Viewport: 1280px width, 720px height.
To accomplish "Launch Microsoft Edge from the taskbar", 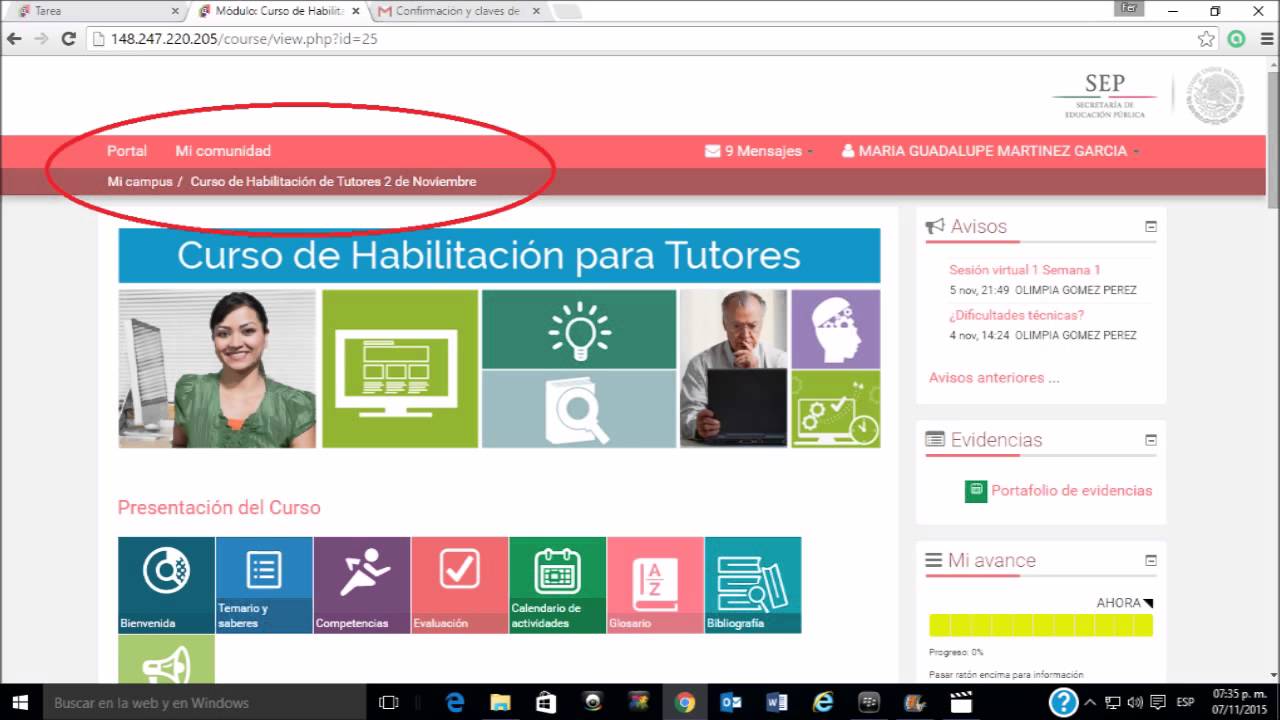I will (x=455, y=702).
